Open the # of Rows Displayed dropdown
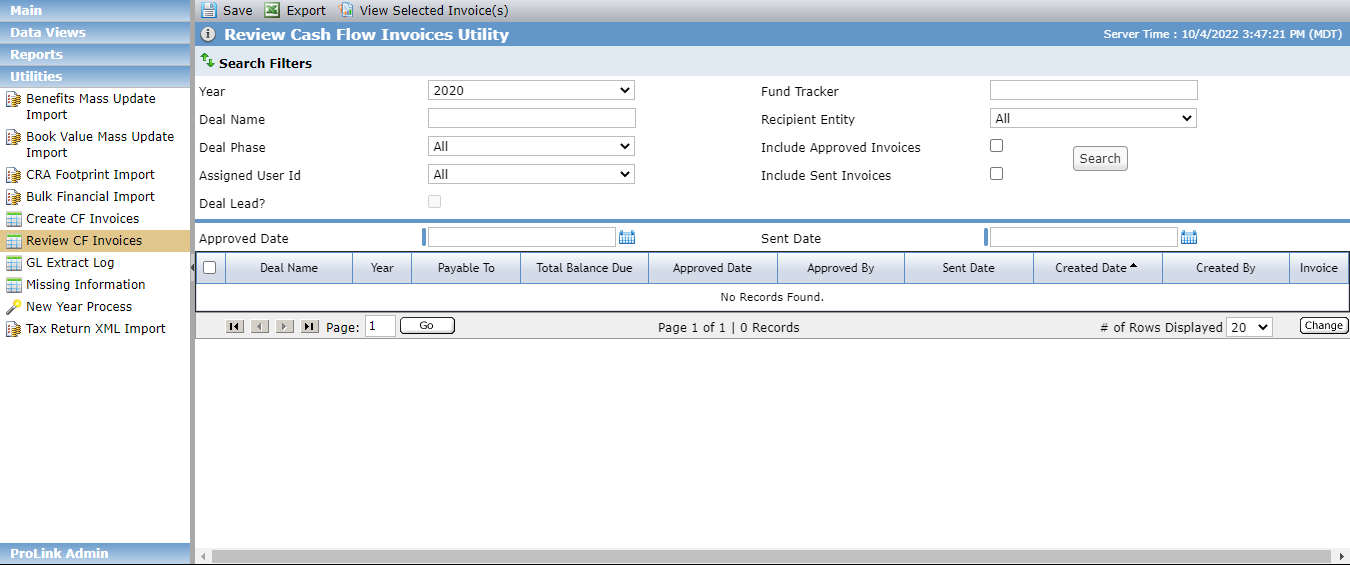Screen dimensions: 1350x565 (x=1249, y=327)
